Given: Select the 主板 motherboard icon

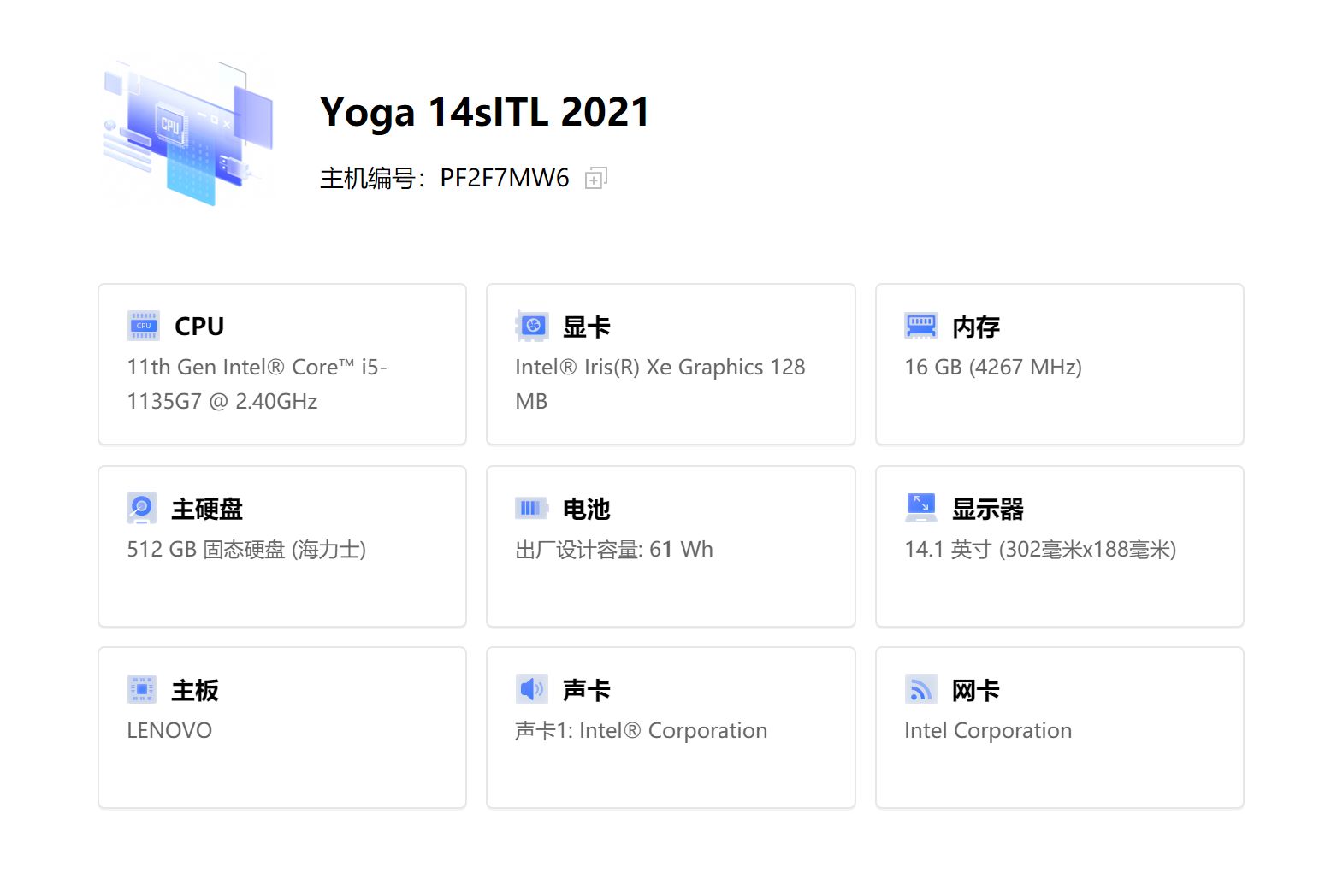Looking at the screenshot, I should (x=142, y=689).
